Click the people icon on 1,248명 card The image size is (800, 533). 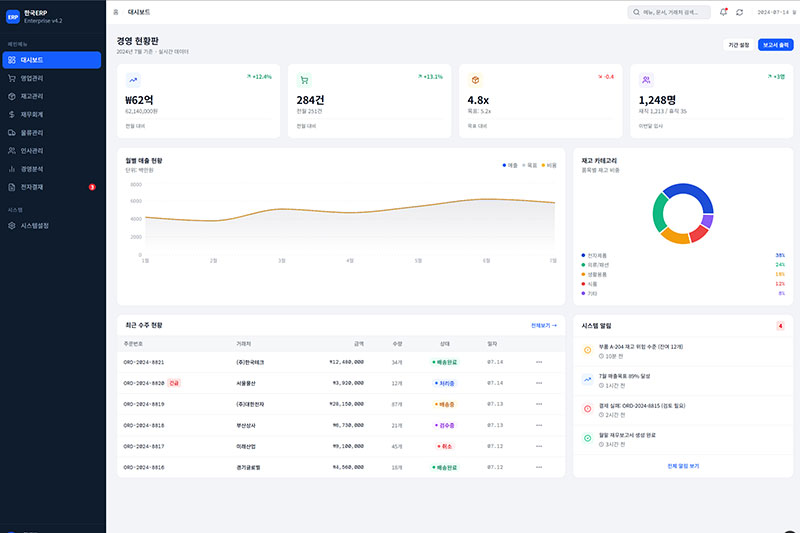coord(646,80)
